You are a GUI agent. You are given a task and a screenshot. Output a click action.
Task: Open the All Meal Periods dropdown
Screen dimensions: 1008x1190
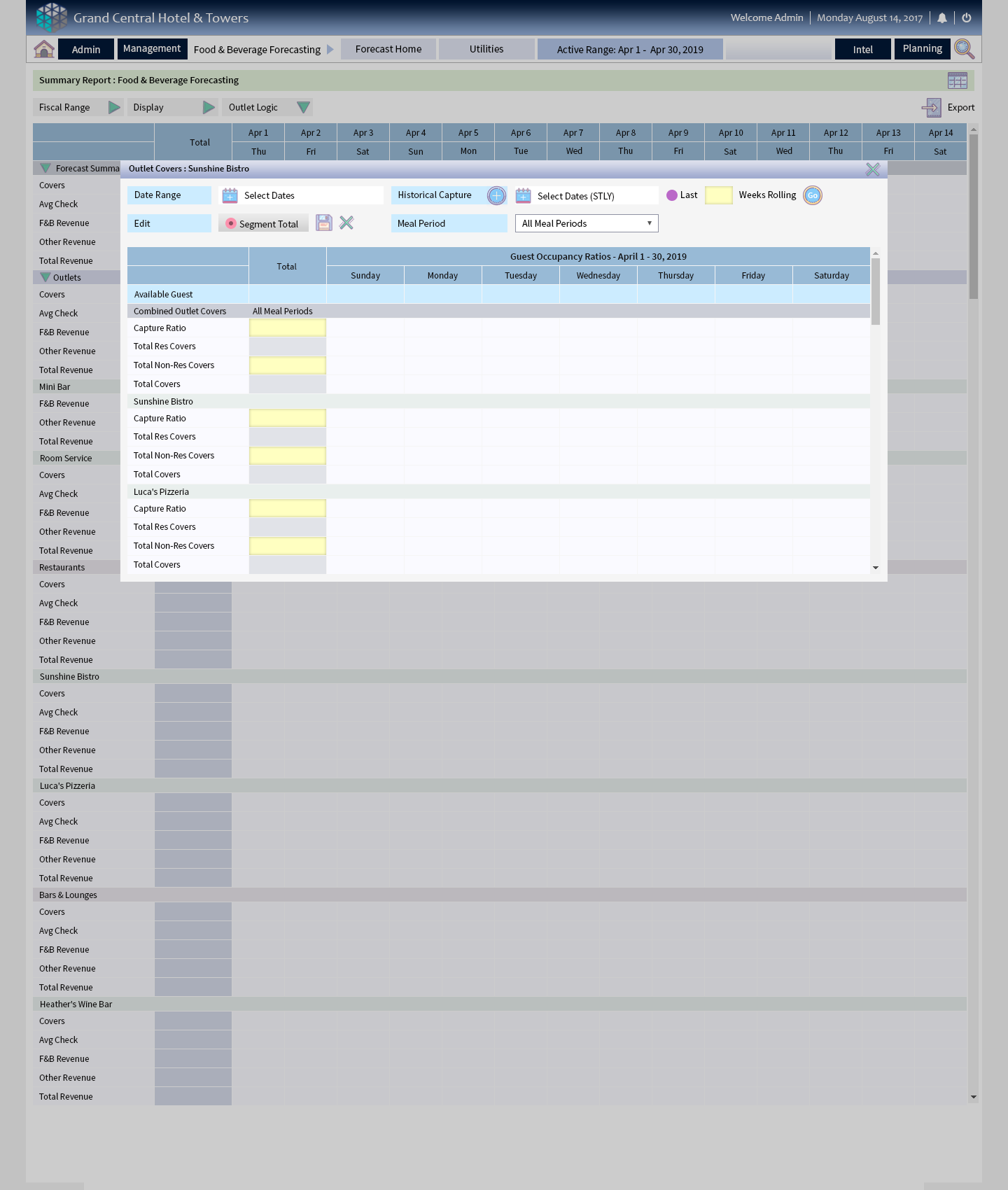(x=587, y=223)
